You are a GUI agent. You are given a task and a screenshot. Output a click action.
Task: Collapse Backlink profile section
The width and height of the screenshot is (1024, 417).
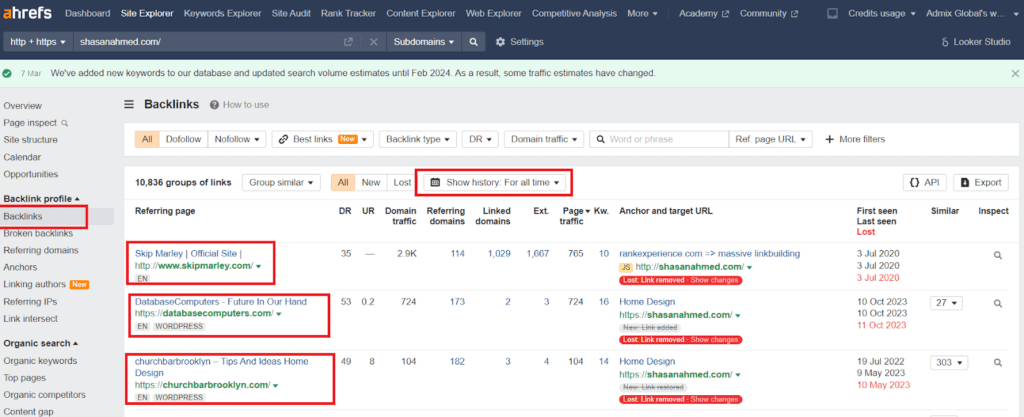pos(42,198)
